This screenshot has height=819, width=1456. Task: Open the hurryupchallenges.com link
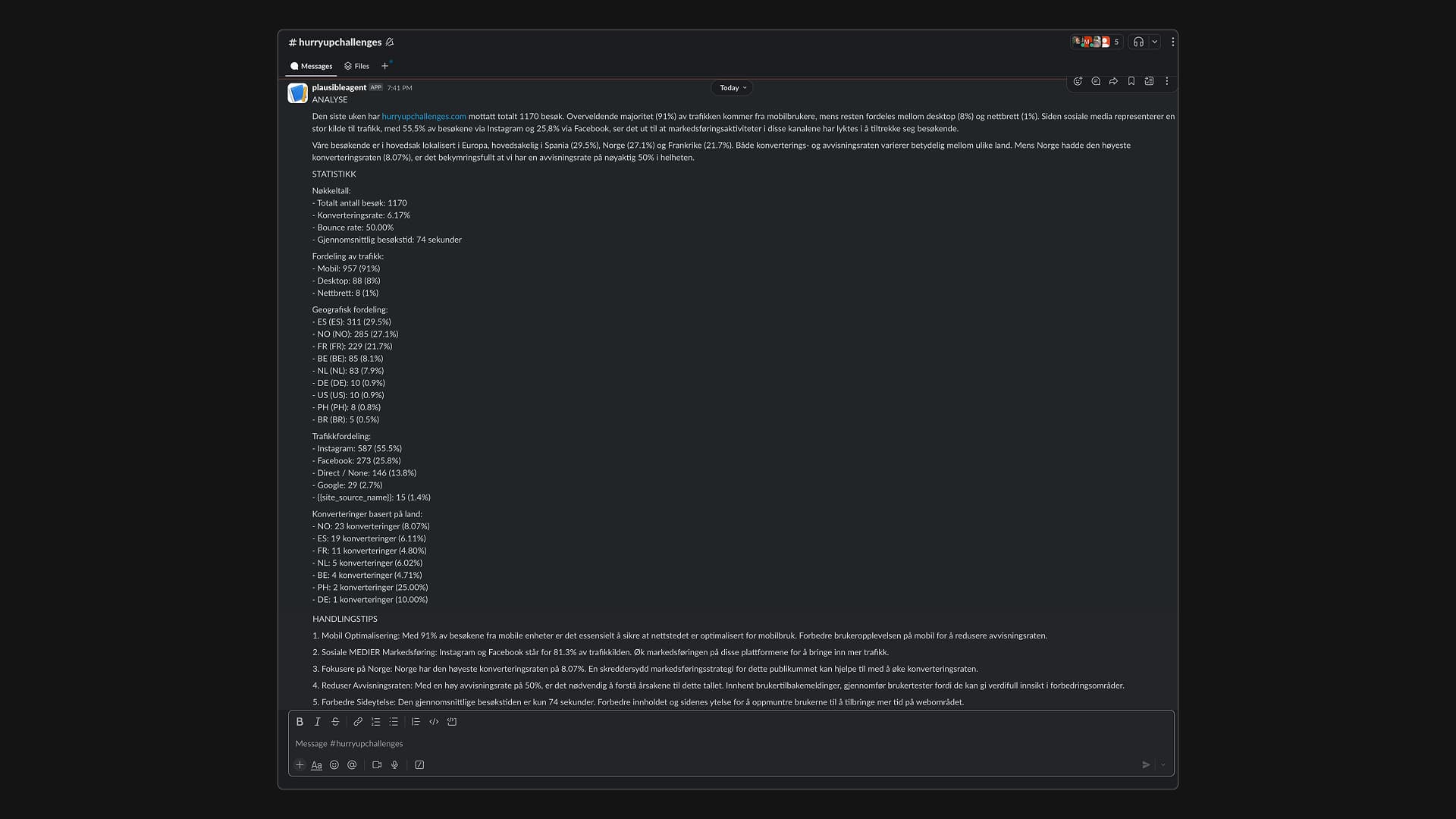click(x=423, y=117)
